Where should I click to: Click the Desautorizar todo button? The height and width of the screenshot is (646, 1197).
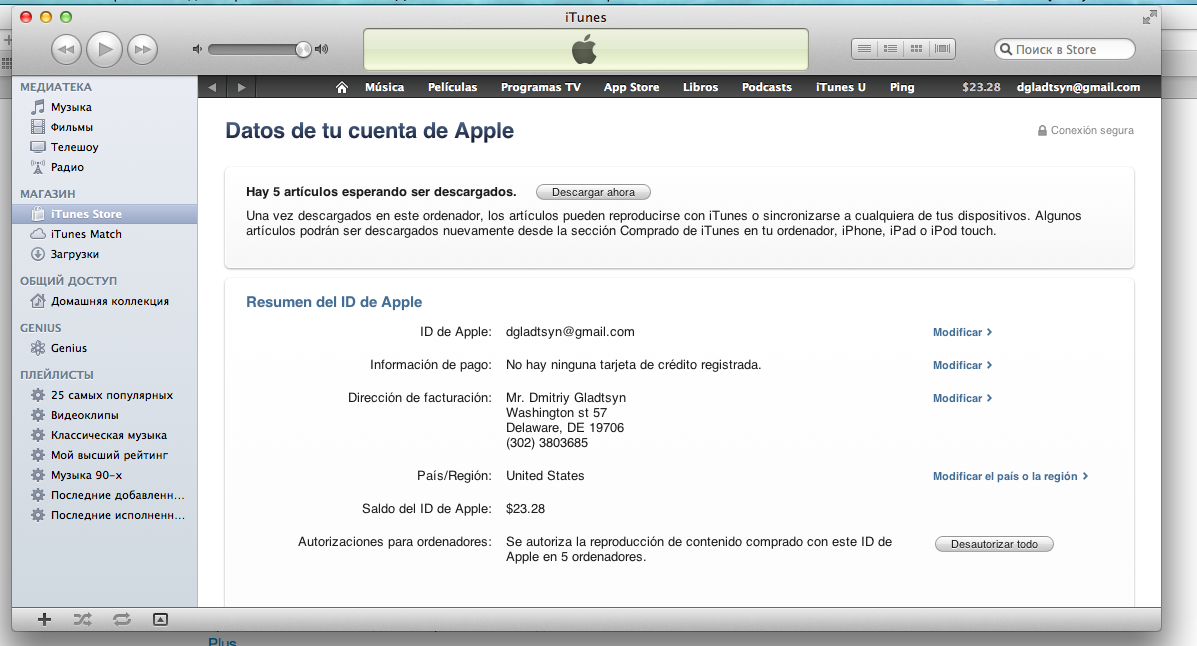coord(994,544)
